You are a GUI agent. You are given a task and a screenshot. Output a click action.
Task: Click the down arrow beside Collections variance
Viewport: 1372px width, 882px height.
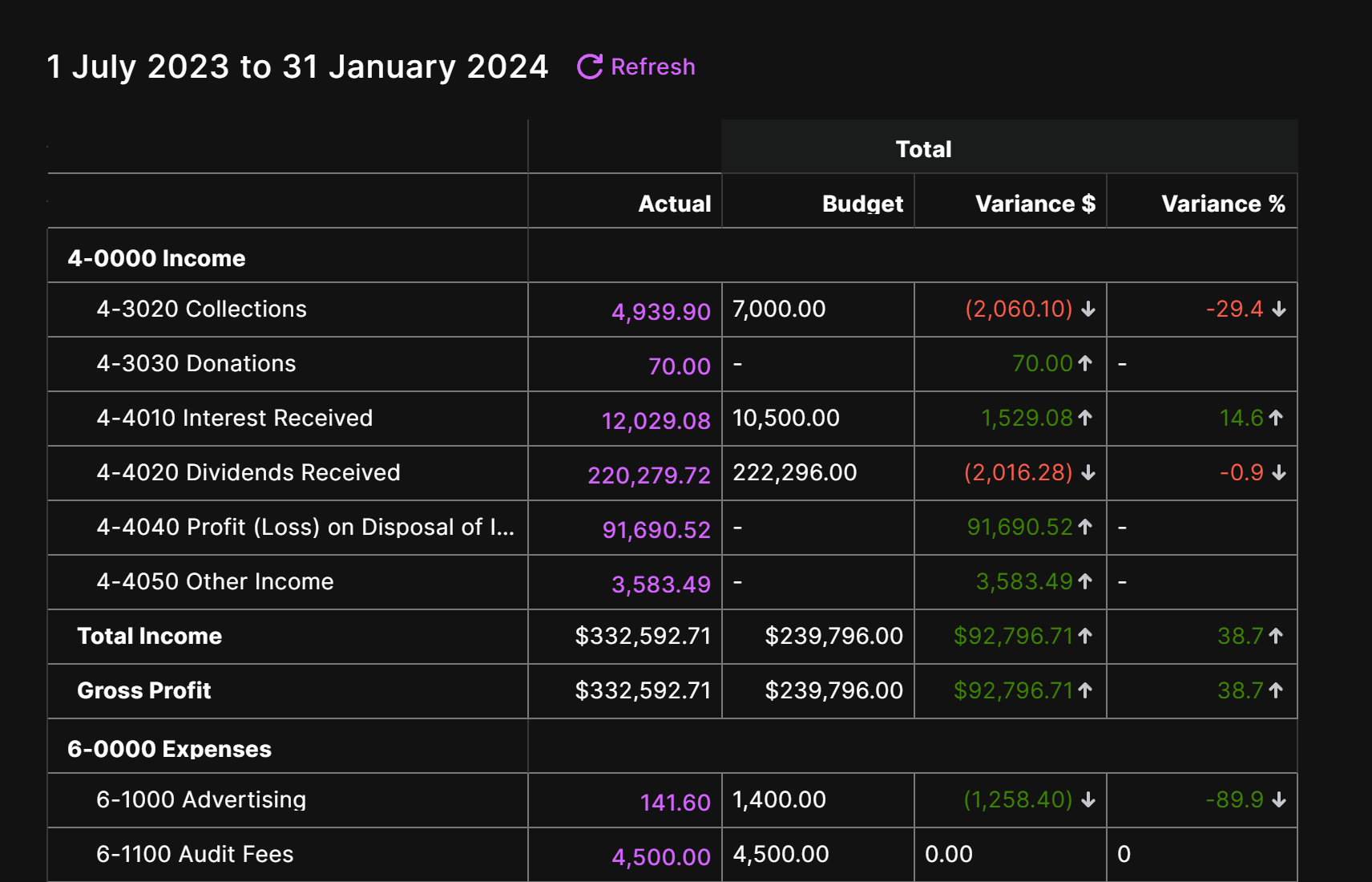tap(1088, 310)
